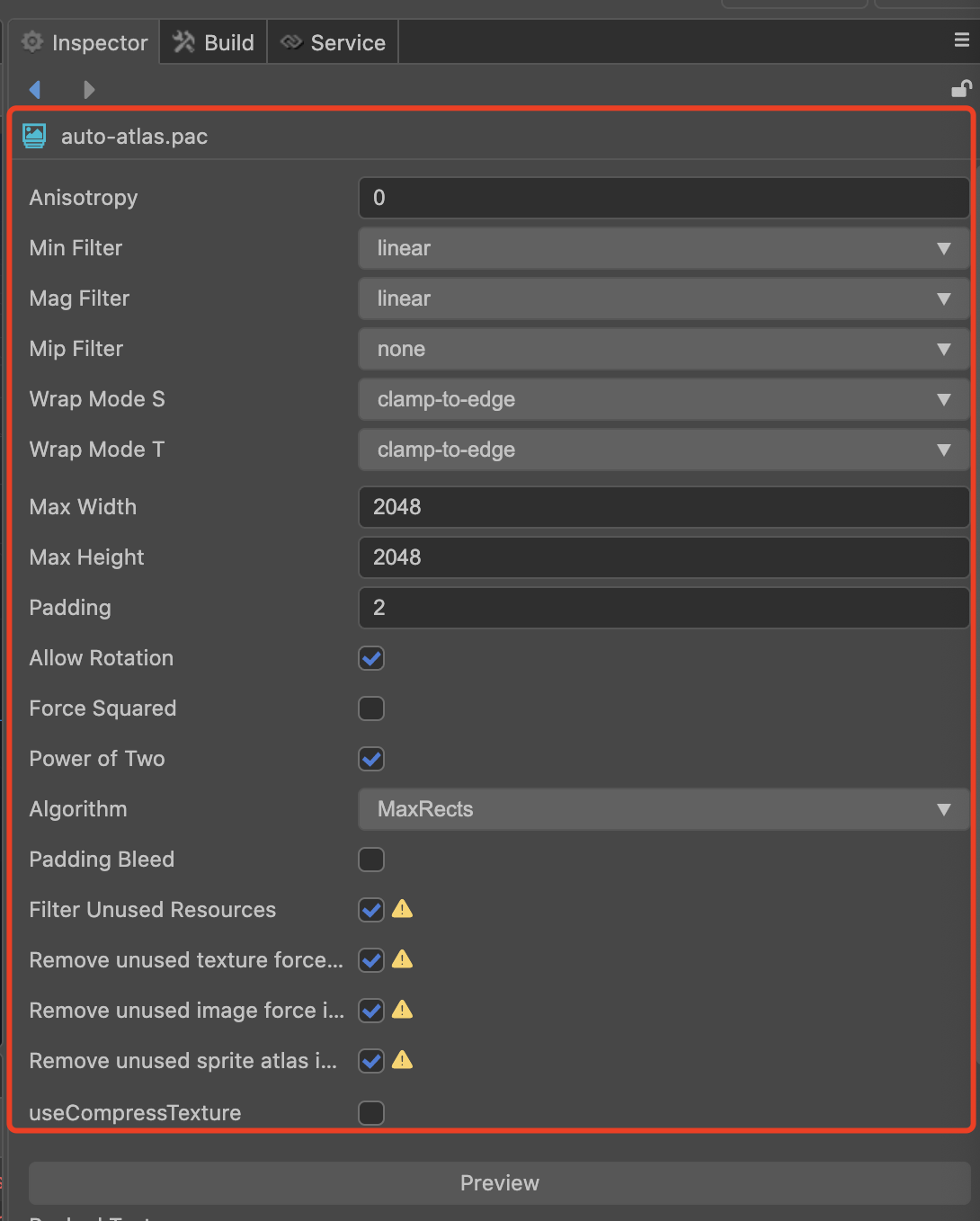Click the Allow Rotation label
This screenshot has height=1221, width=980.
pos(102,658)
